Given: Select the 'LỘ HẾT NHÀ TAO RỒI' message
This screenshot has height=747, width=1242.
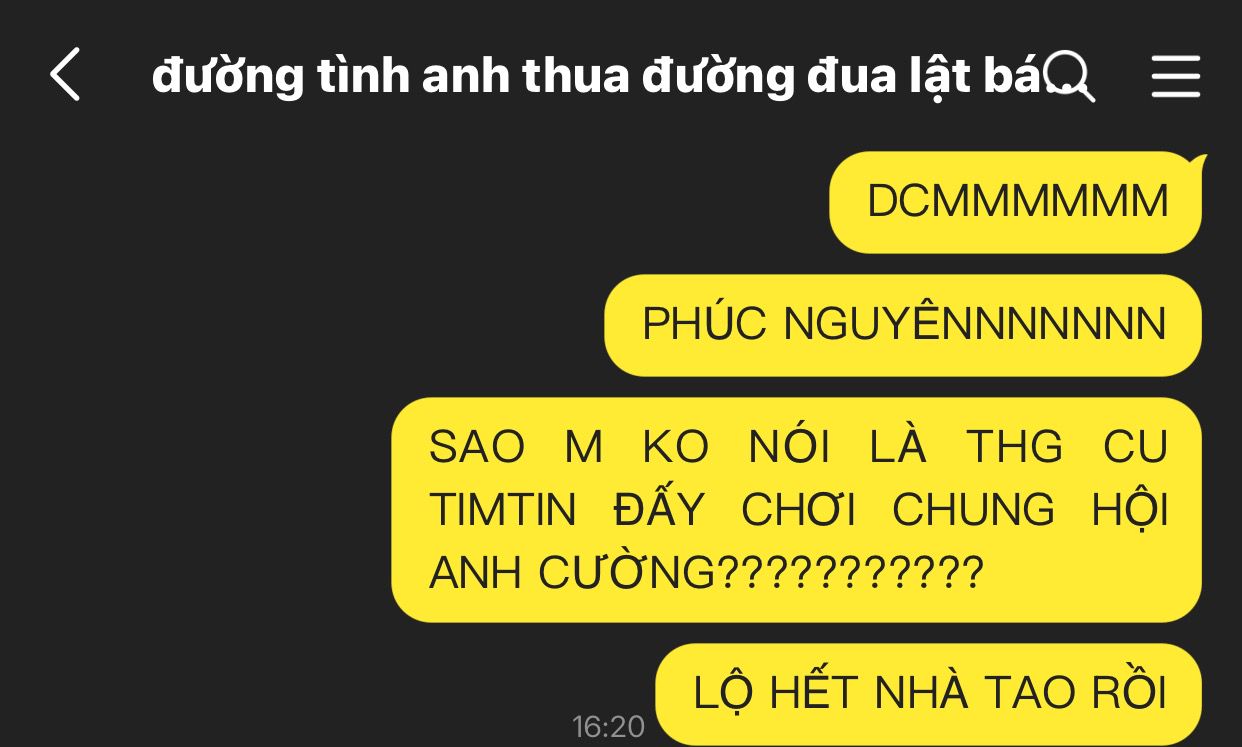Looking at the screenshot, I should 929,694.
